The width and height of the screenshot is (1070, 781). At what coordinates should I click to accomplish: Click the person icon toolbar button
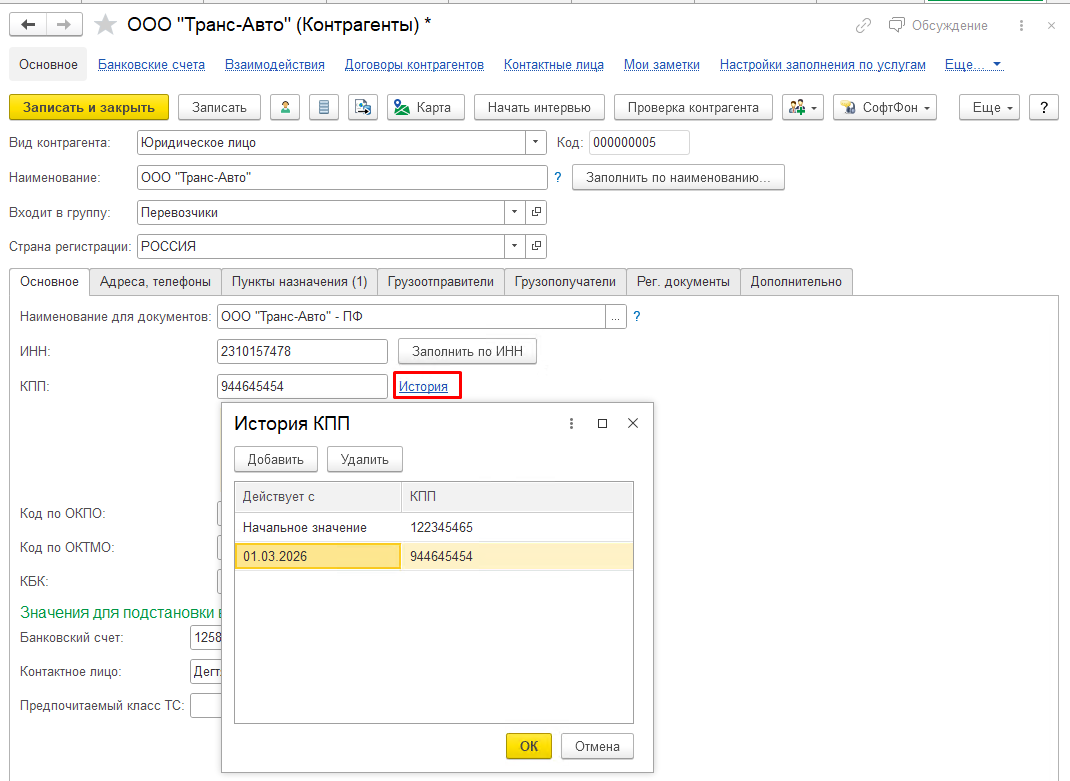click(x=285, y=107)
